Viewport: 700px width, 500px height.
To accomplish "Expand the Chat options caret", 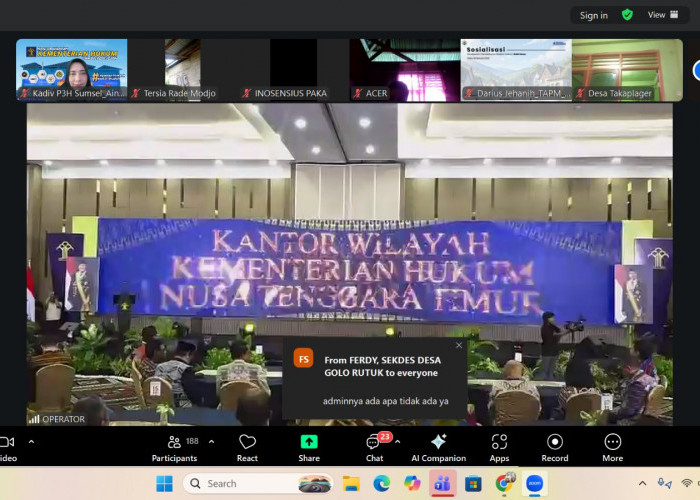I will (x=397, y=441).
